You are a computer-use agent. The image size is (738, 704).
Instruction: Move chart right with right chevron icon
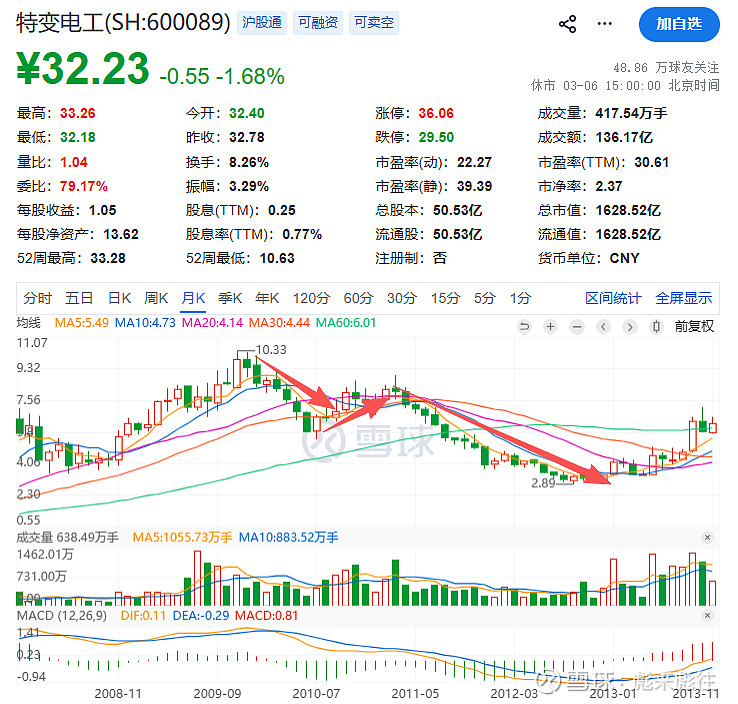[630, 326]
